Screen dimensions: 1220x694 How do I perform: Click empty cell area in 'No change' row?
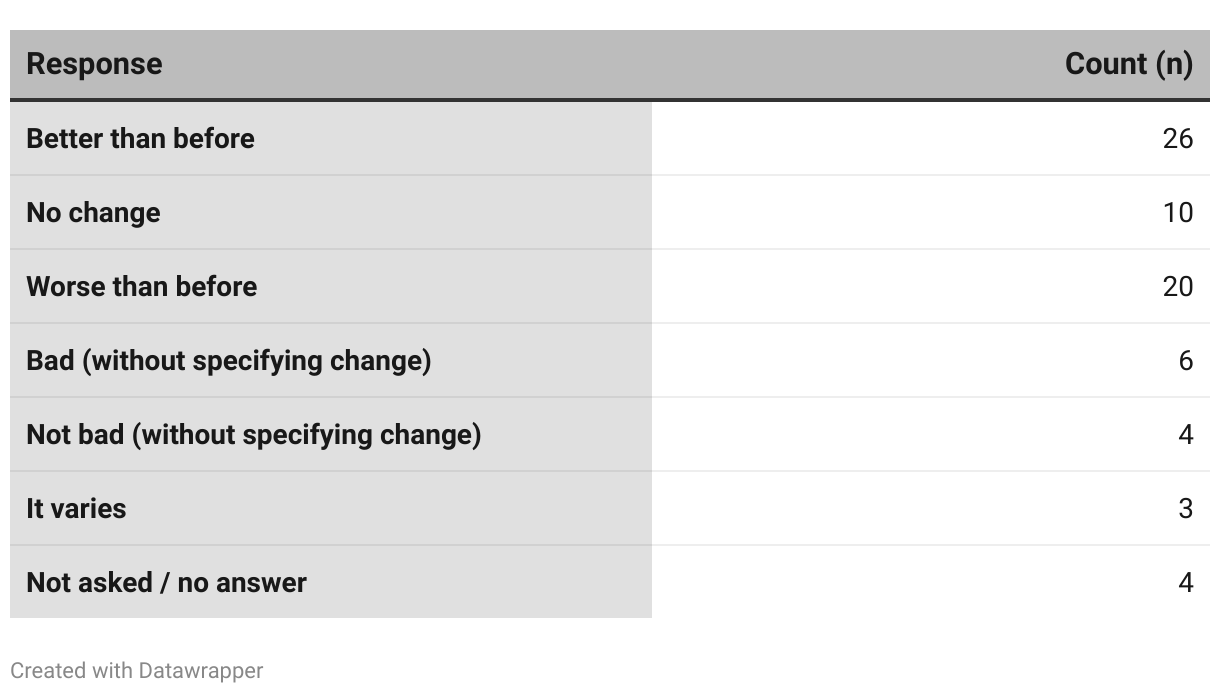coord(900,212)
